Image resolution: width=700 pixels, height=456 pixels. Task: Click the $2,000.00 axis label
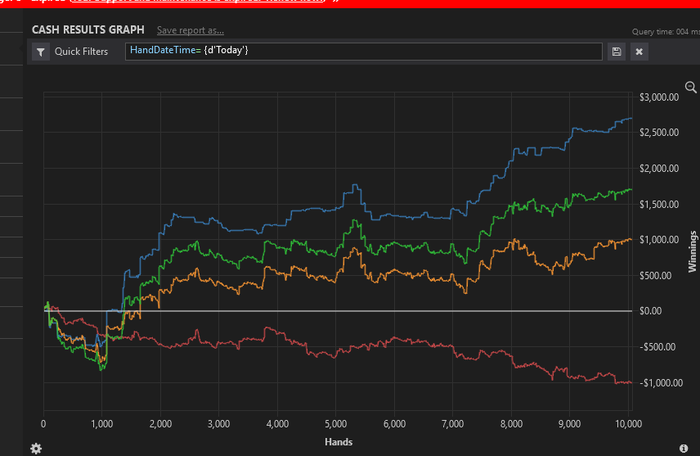659,168
